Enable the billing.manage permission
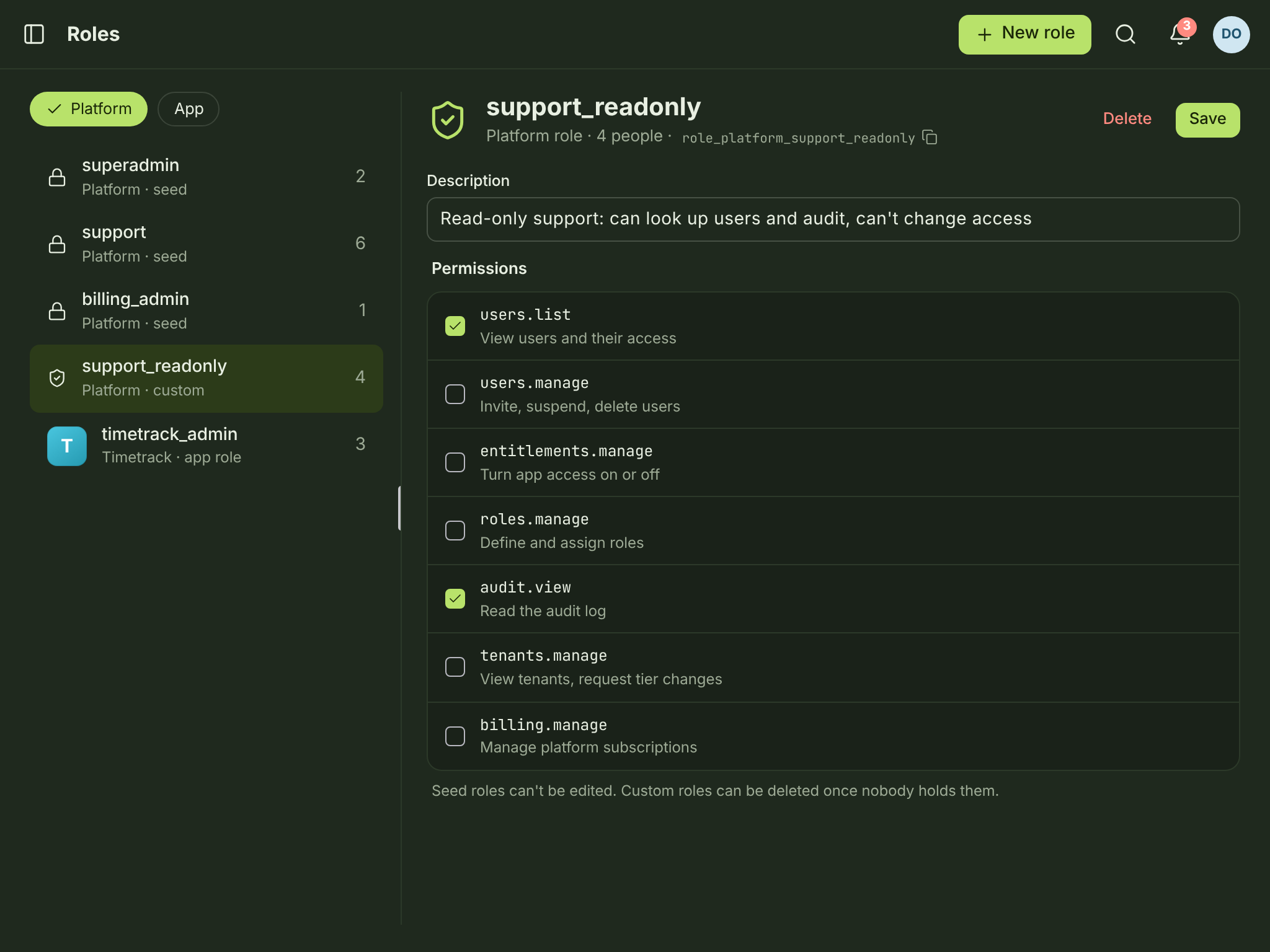 [x=455, y=736]
